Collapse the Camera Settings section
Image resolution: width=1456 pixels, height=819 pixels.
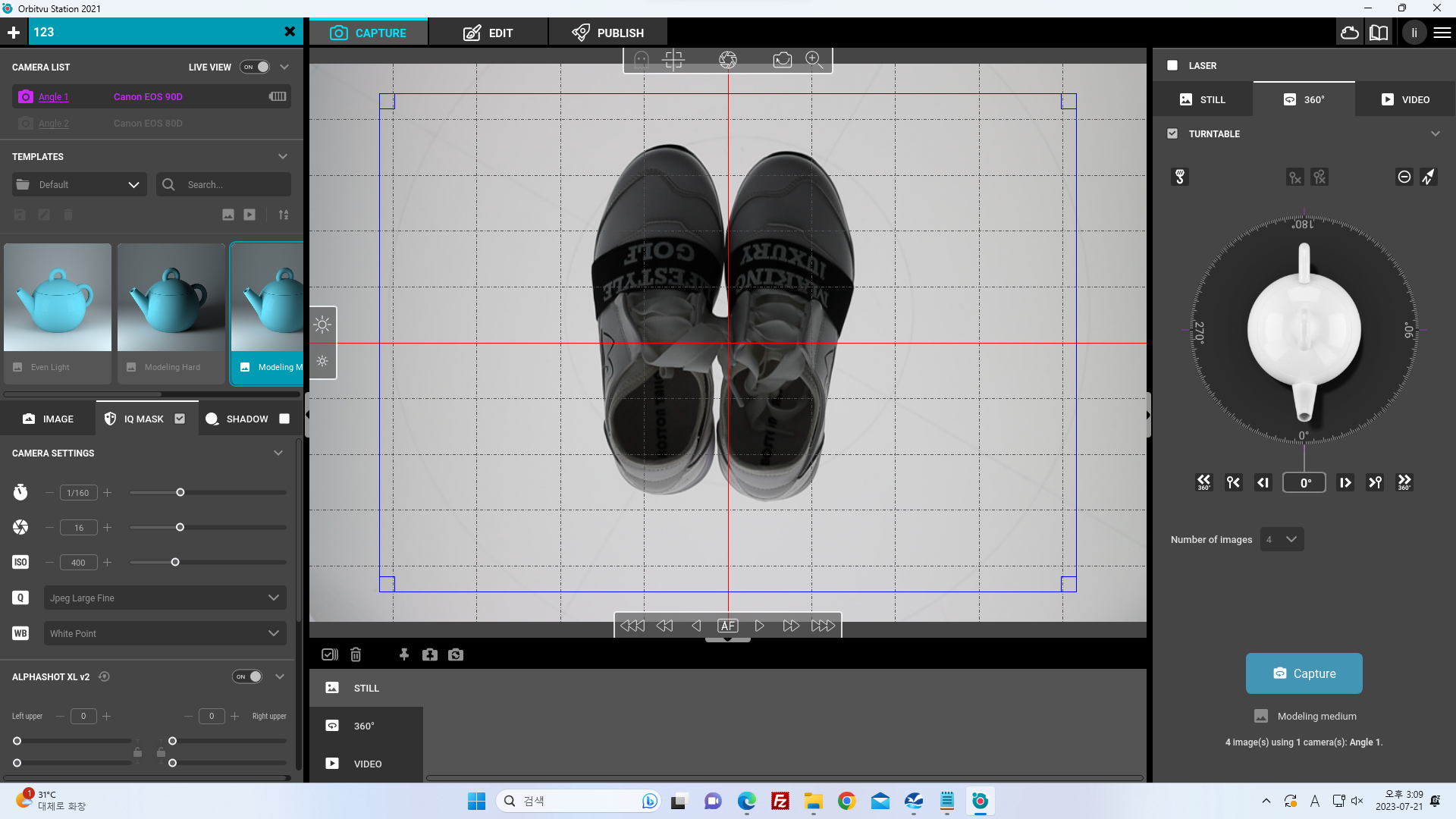[278, 453]
